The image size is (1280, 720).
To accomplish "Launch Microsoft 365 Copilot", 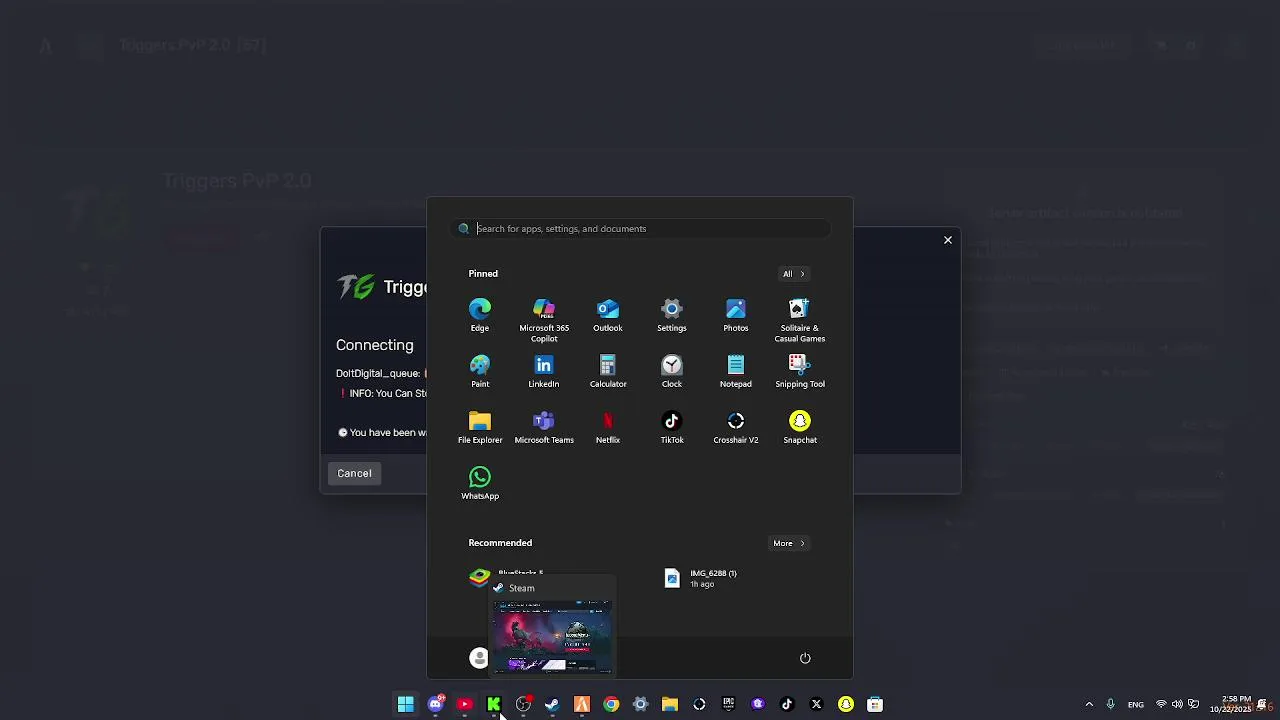I will [x=544, y=319].
